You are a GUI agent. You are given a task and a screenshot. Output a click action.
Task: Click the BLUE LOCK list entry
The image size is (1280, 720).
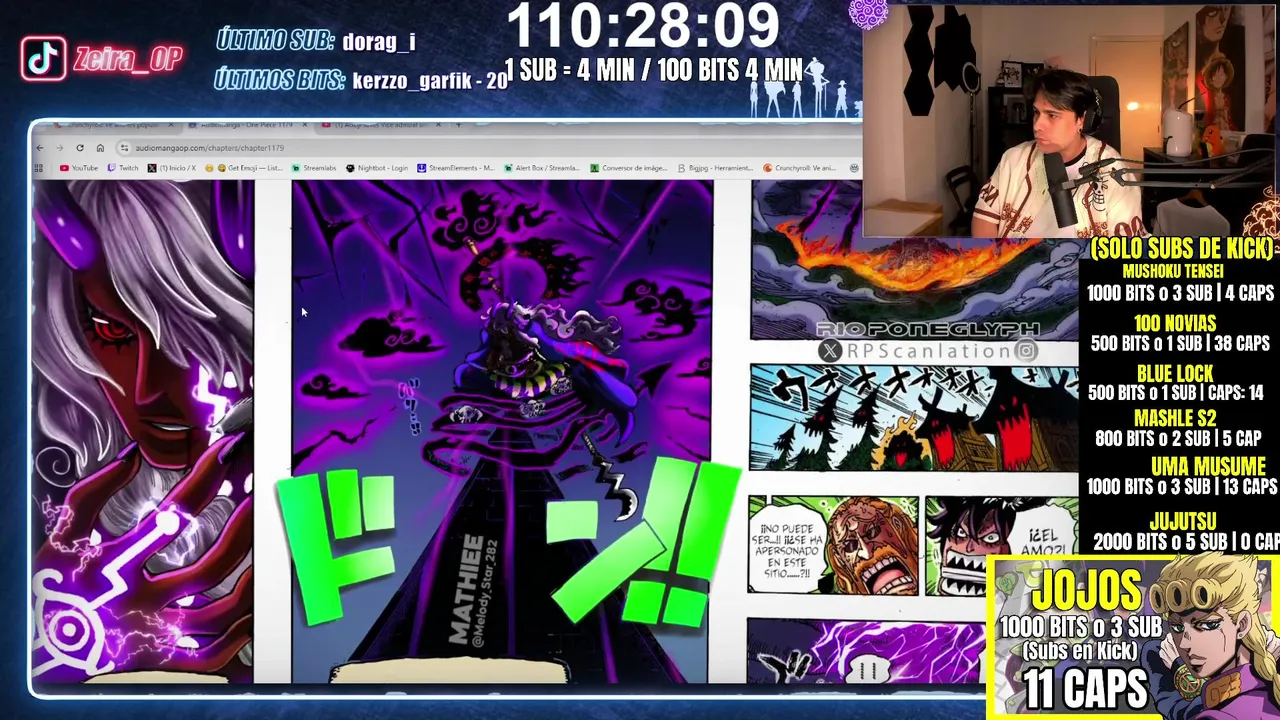click(1176, 383)
